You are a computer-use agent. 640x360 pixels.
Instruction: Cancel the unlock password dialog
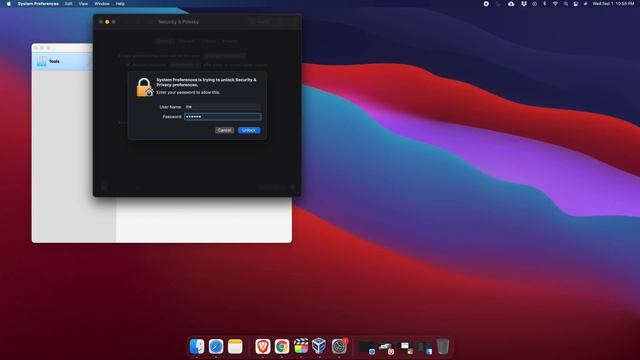[224, 130]
